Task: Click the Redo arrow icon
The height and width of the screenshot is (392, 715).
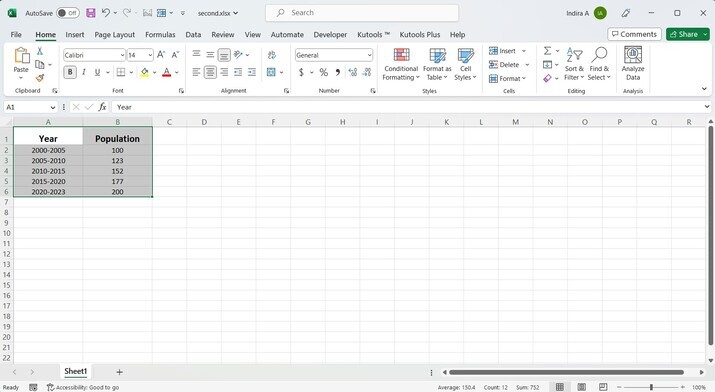Action: click(127, 13)
